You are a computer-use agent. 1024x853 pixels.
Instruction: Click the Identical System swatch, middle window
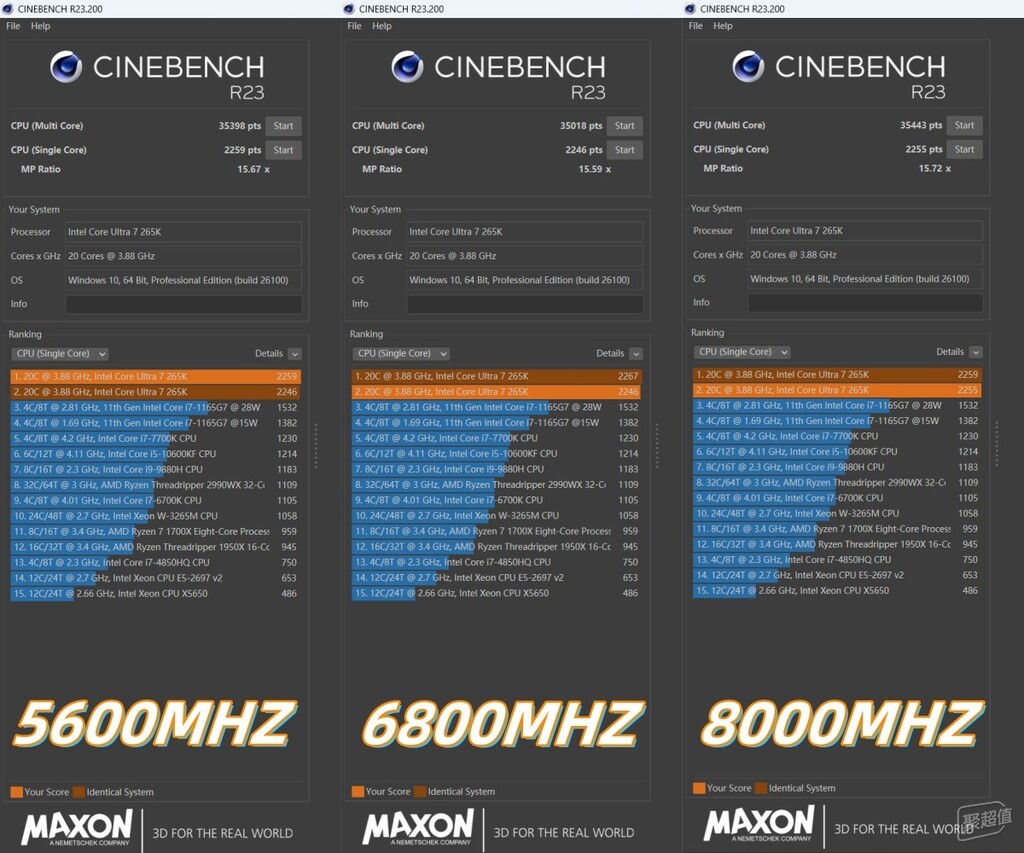click(x=419, y=792)
